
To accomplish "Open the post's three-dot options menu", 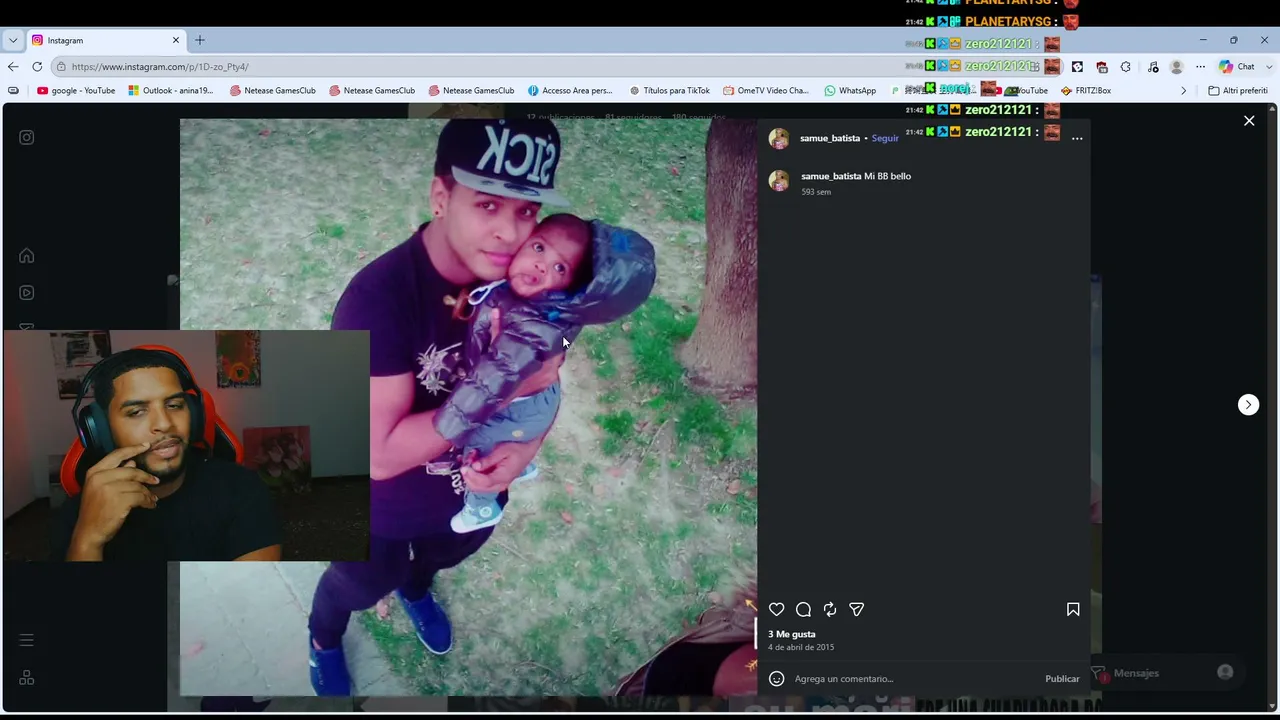I will coord(1077,138).
